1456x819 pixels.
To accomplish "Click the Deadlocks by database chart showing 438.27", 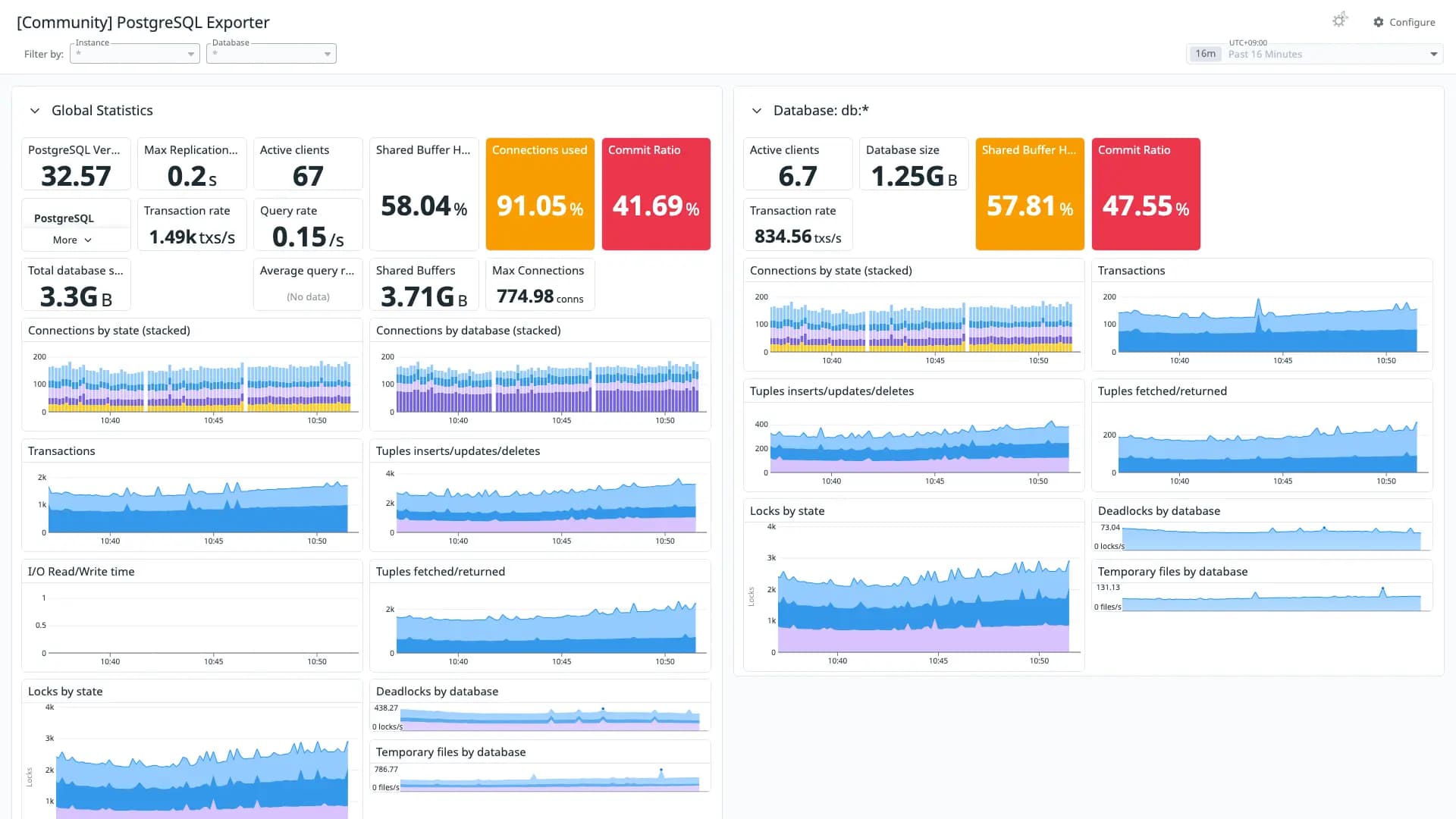I will 540,706.
